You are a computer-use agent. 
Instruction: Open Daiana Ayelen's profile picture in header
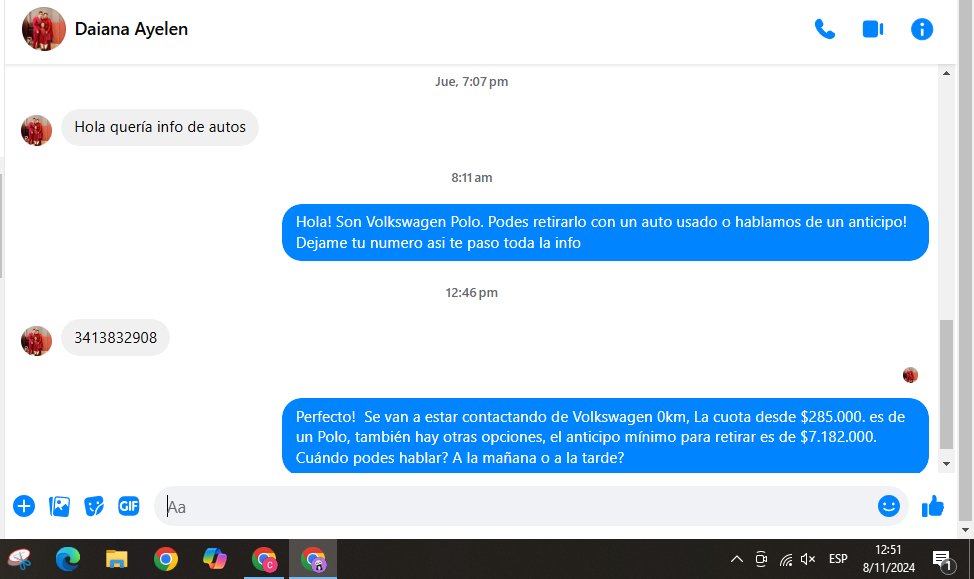coord(43,29)
